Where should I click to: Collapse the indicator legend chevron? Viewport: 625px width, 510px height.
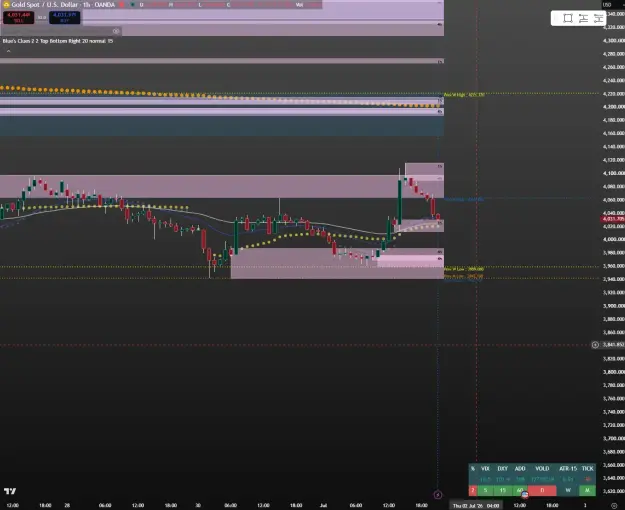(8, 51)
